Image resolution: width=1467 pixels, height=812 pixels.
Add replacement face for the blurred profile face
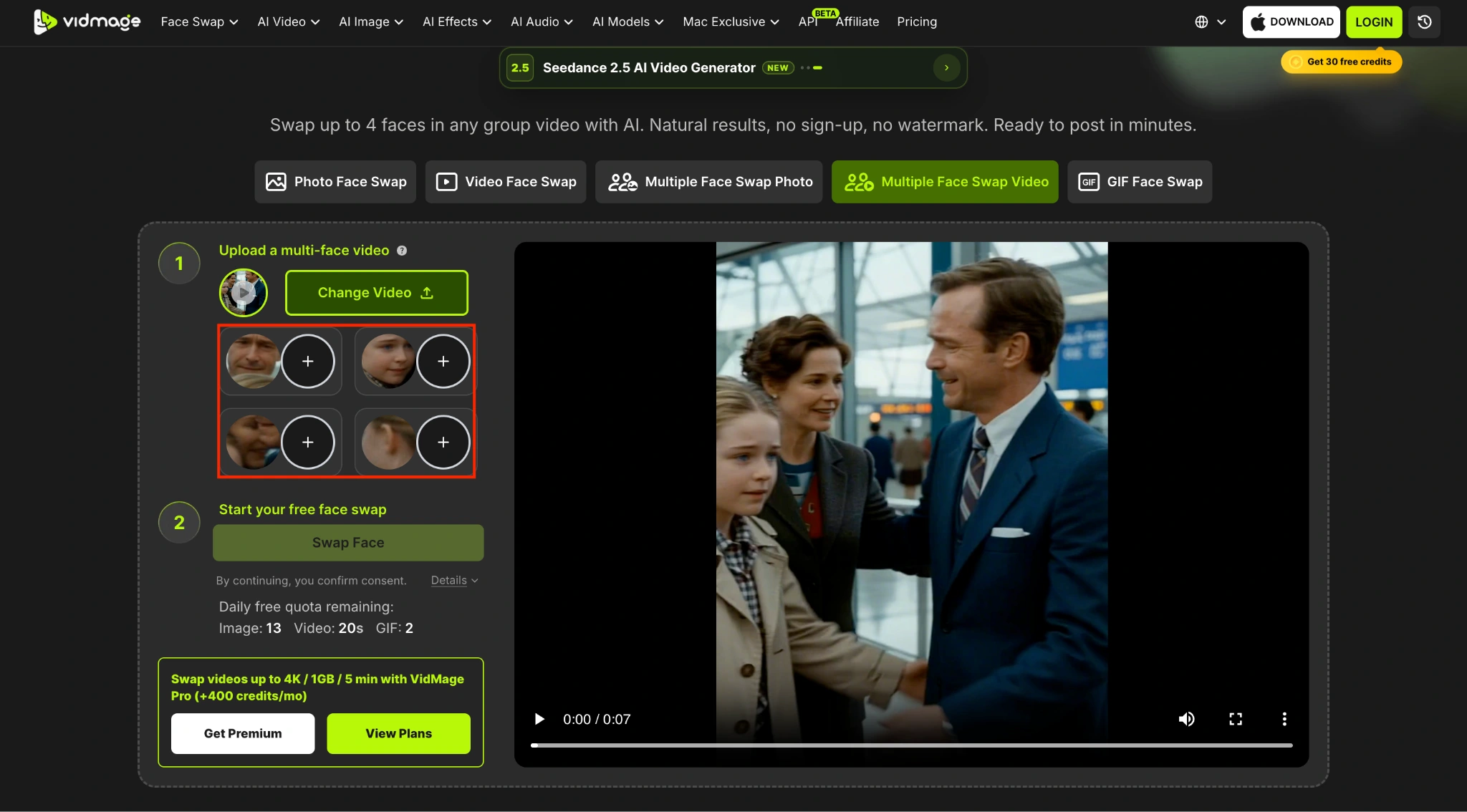click(x=307, y=443)
